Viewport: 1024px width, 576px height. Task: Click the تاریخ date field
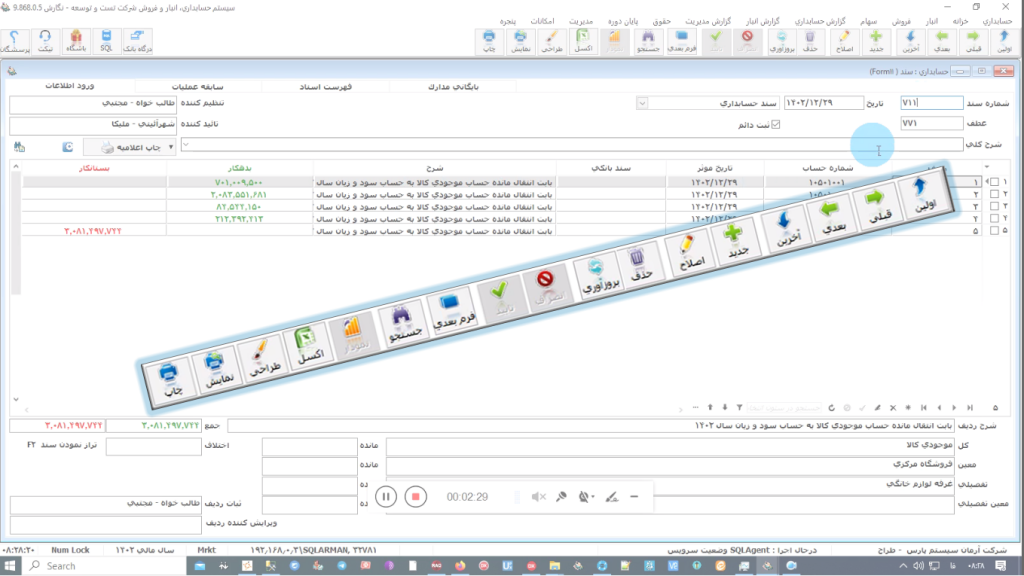click(824, 103)
